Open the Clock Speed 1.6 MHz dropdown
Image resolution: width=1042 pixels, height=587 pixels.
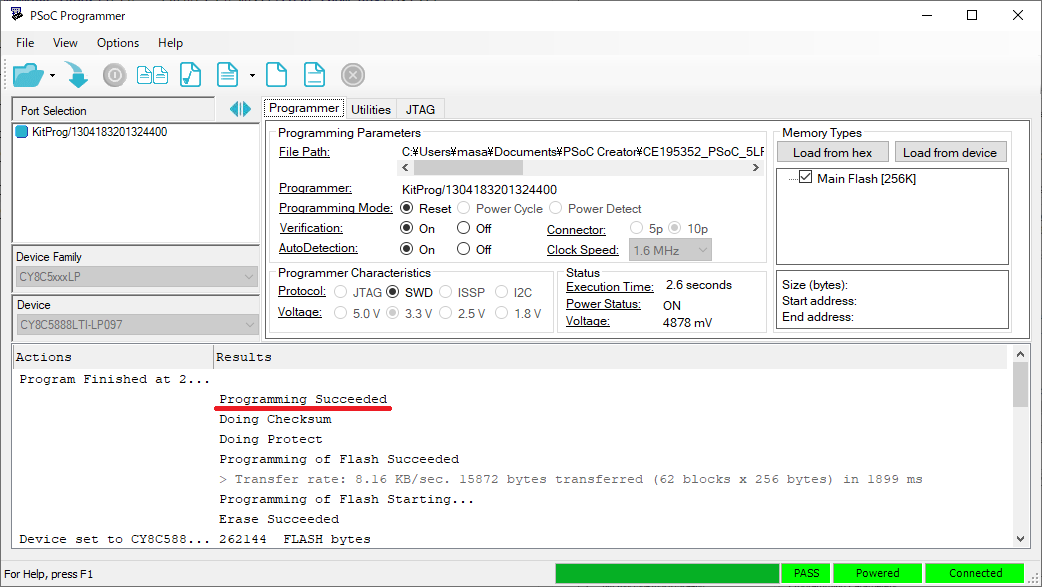click(670, 250)
